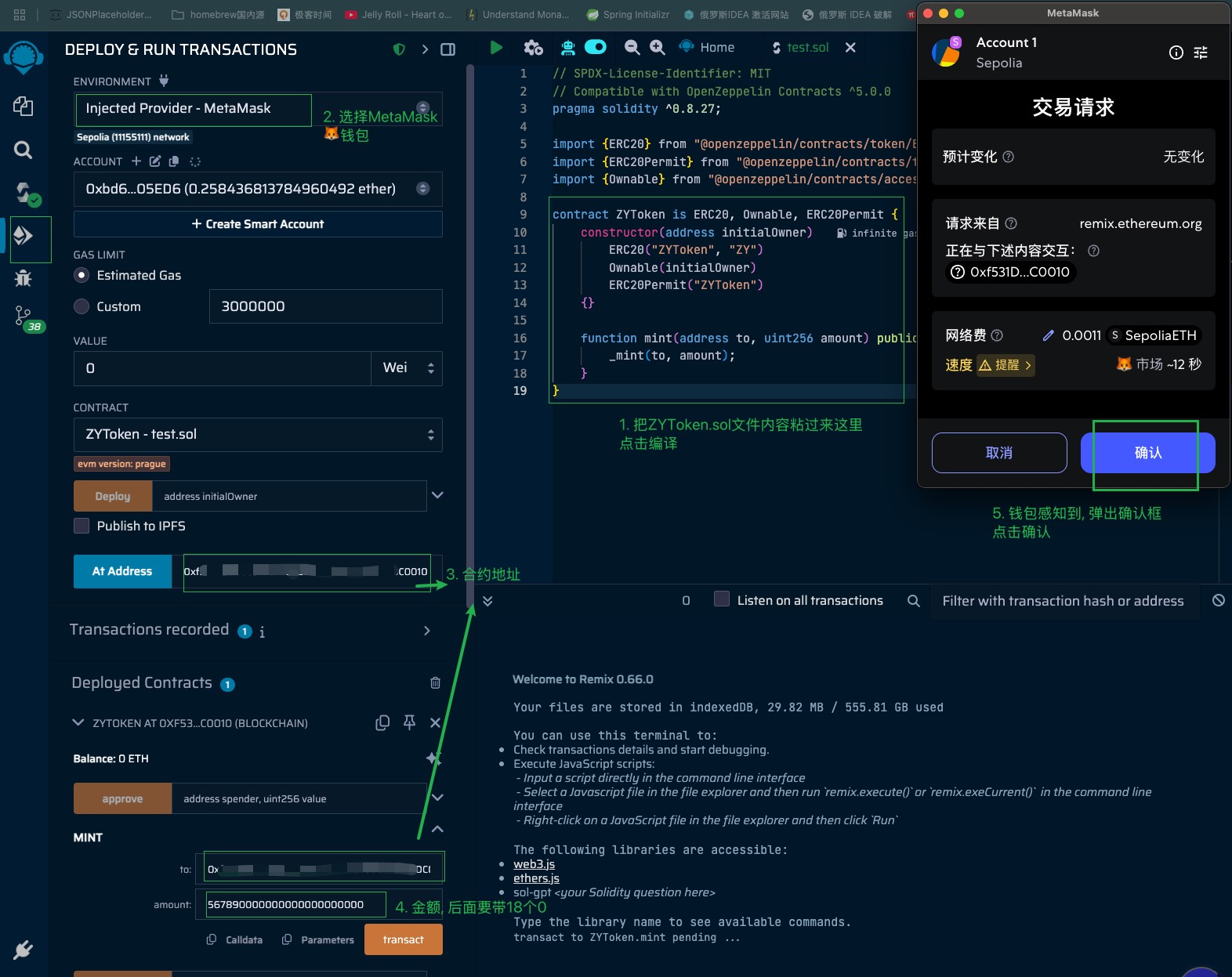Expand panel with the header chevron arrow

click(425, 49)
